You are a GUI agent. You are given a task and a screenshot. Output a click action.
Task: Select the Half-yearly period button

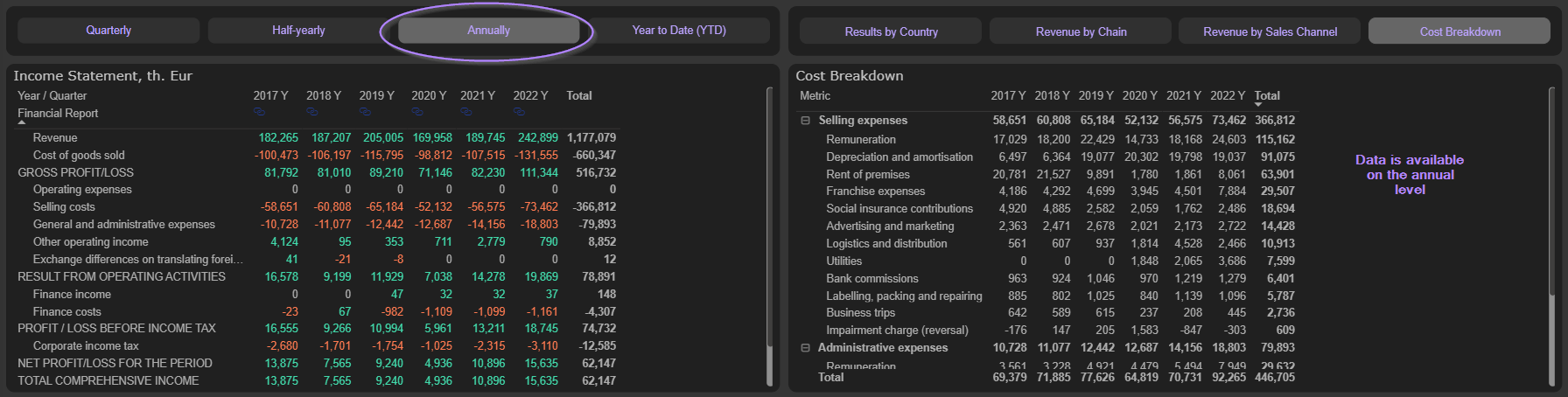pos(298,31)
